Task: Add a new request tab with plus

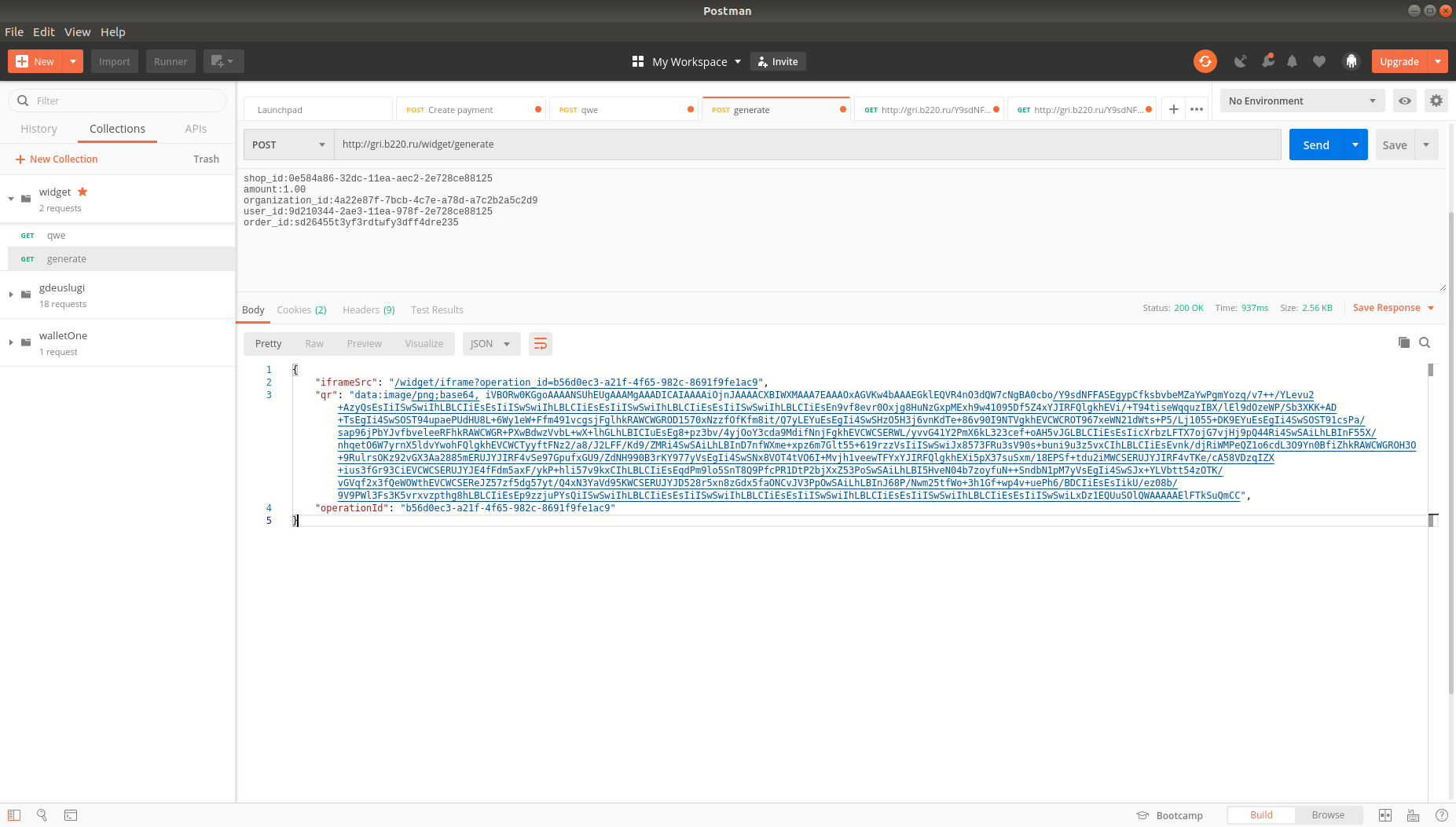Action: (x=1173, y=109)
